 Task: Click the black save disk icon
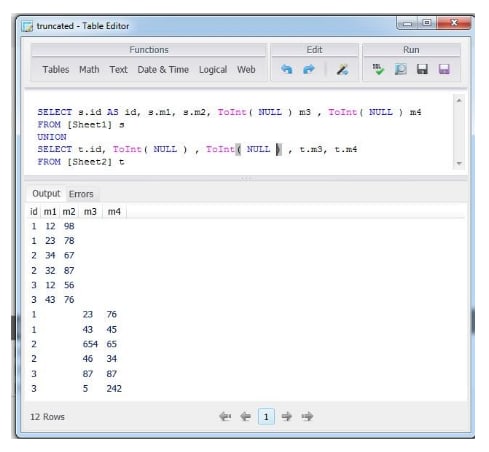(422, 69)
